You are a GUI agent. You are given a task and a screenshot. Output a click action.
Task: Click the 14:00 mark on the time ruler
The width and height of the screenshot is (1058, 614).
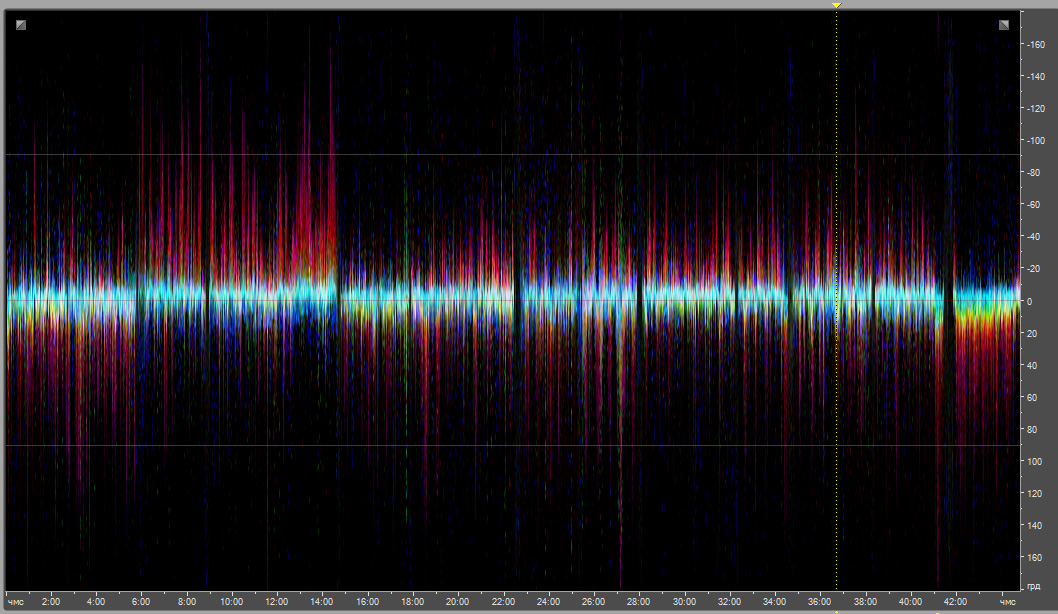click(x=322, y=602)
